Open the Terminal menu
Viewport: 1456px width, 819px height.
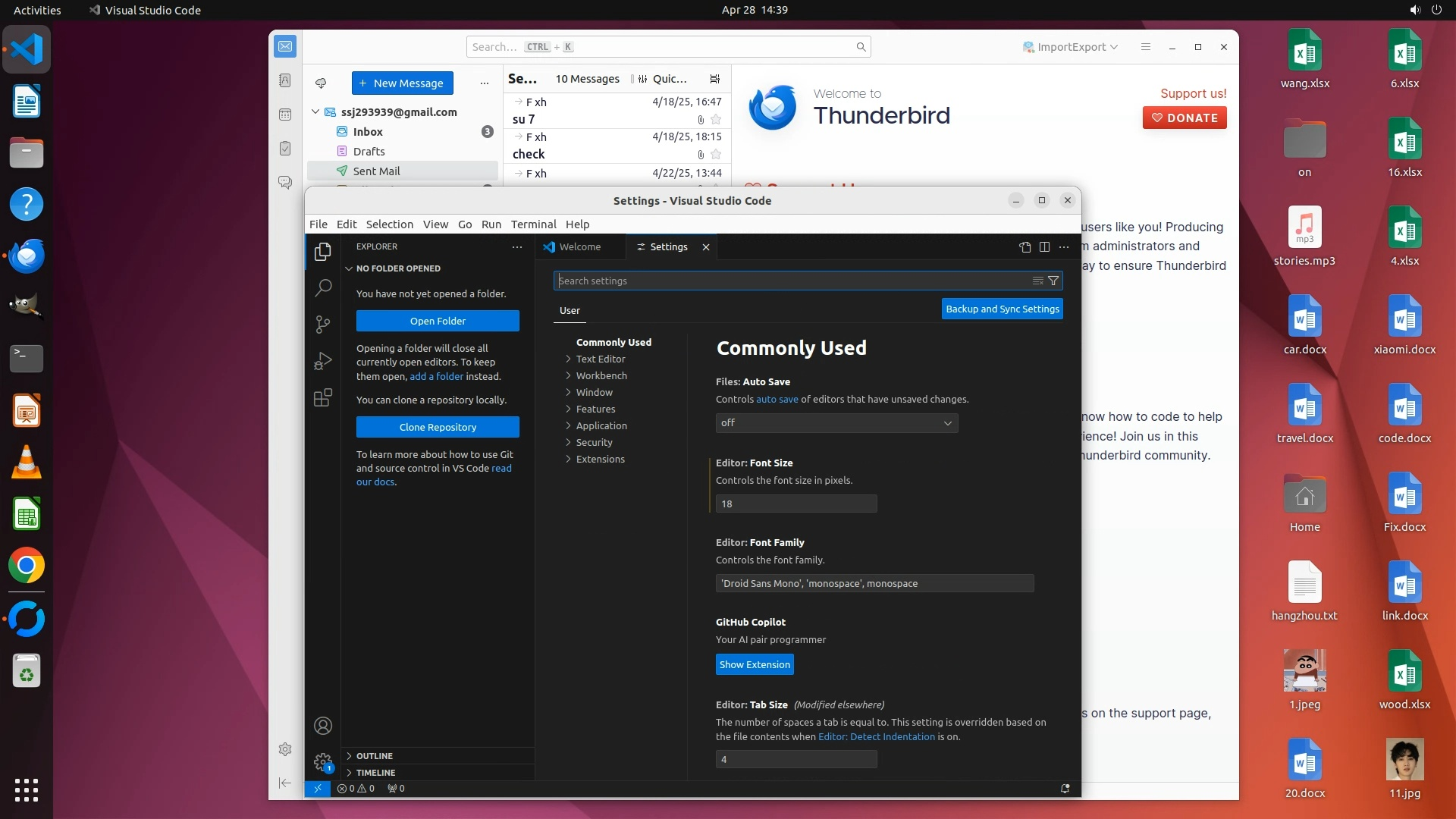point(533,224)
